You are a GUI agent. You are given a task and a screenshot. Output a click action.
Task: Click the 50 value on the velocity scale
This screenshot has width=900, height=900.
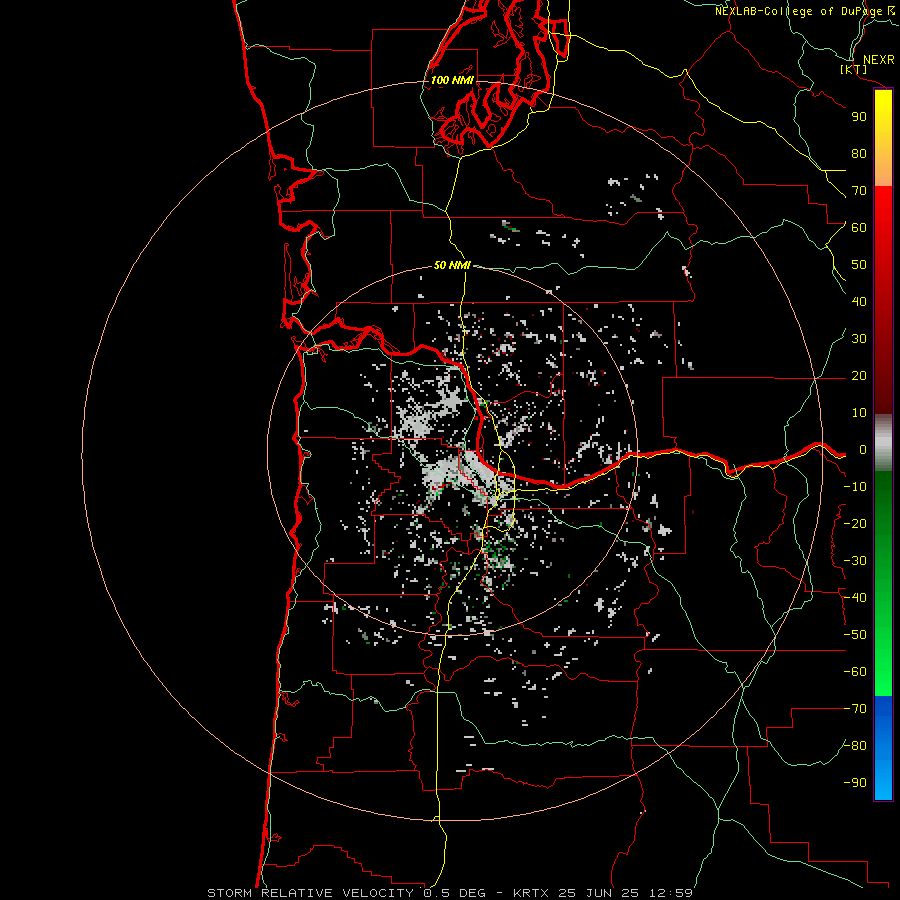(859, 265)
